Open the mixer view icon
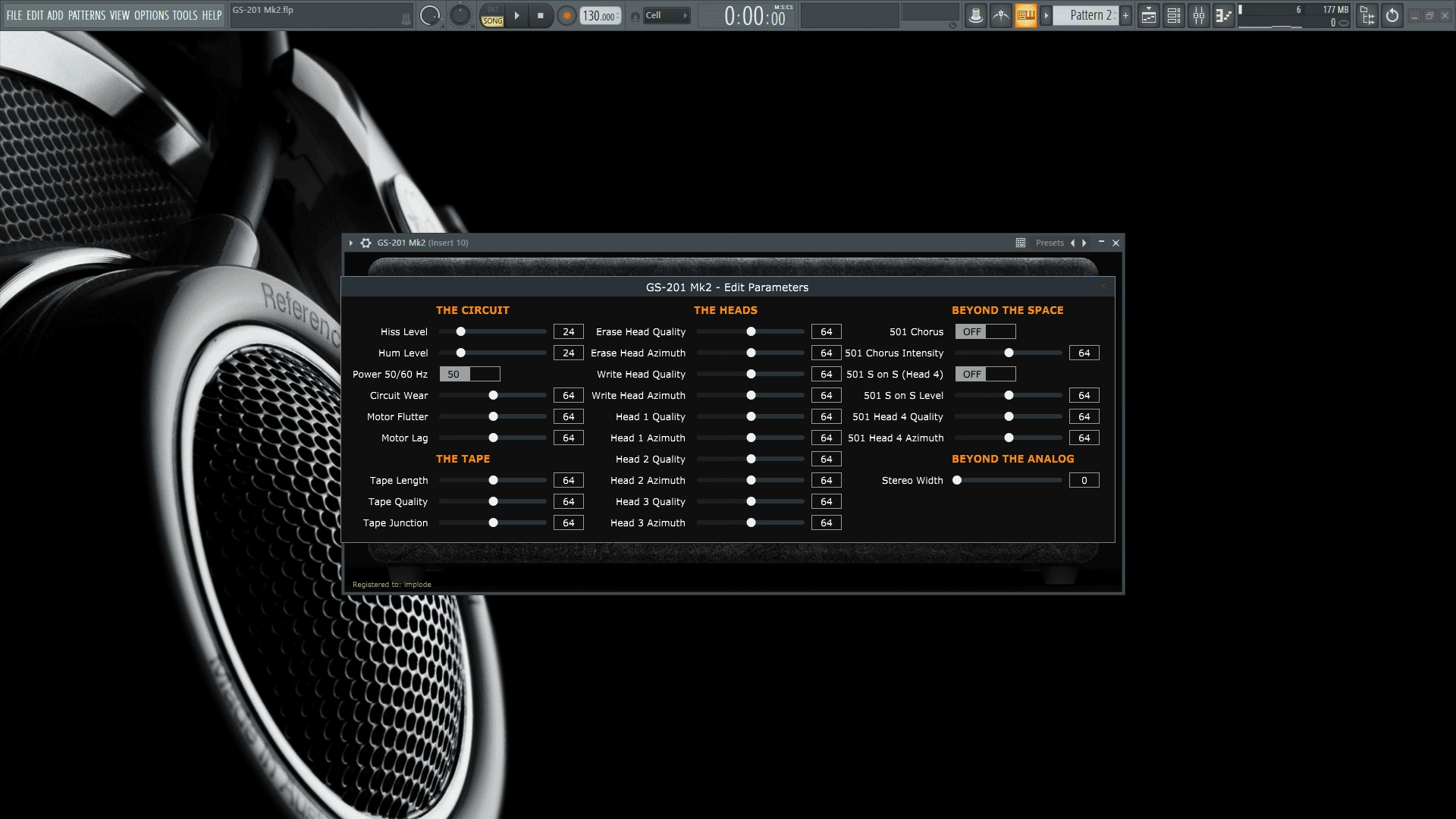 point(1199,15)
